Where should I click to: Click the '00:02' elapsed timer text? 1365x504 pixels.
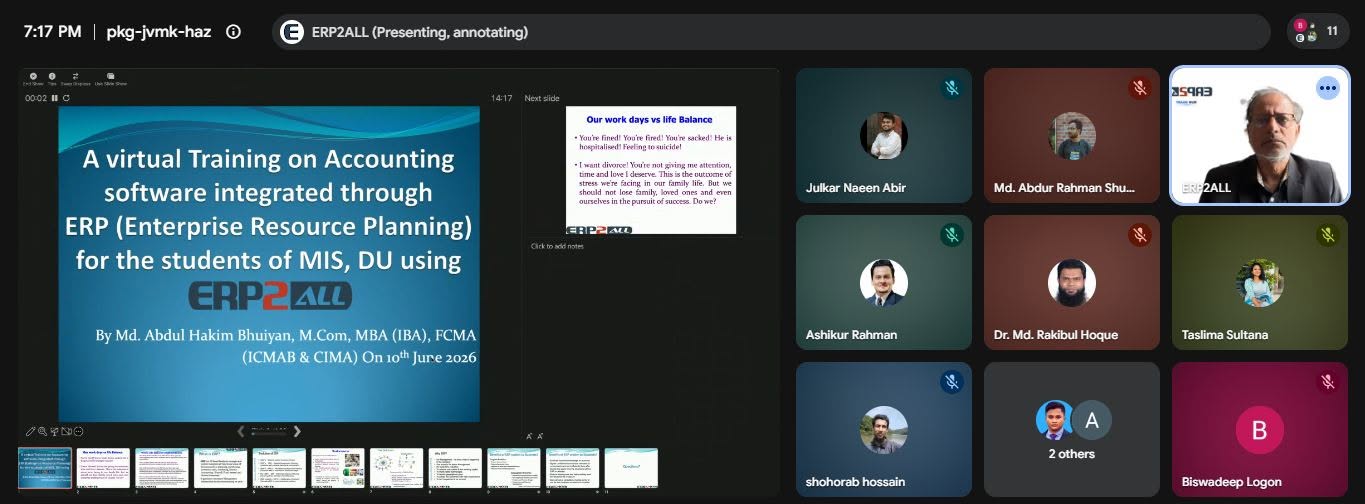click(36, 98)
